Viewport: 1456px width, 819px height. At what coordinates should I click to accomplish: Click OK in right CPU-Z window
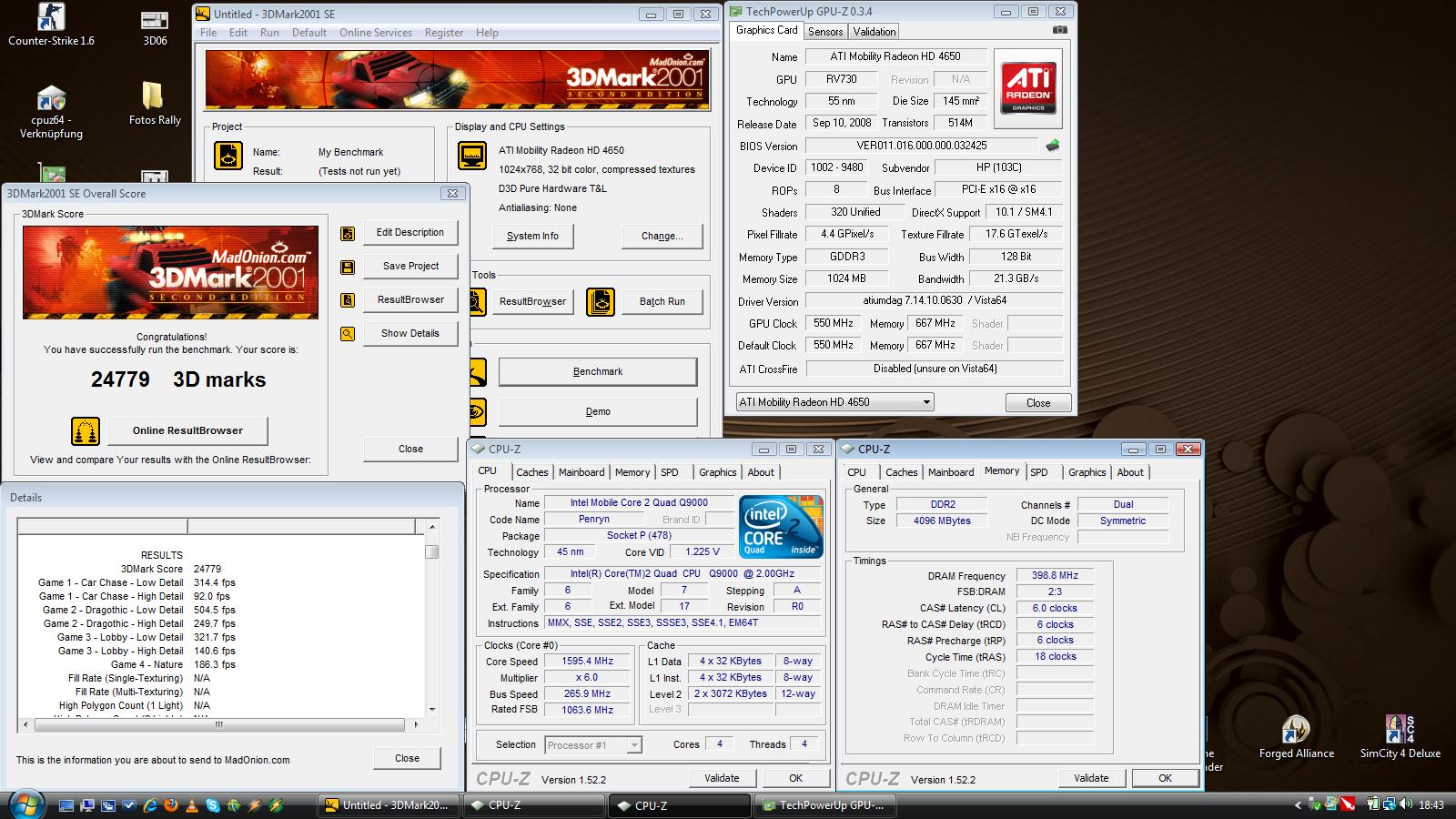[x=1165, y=778]
